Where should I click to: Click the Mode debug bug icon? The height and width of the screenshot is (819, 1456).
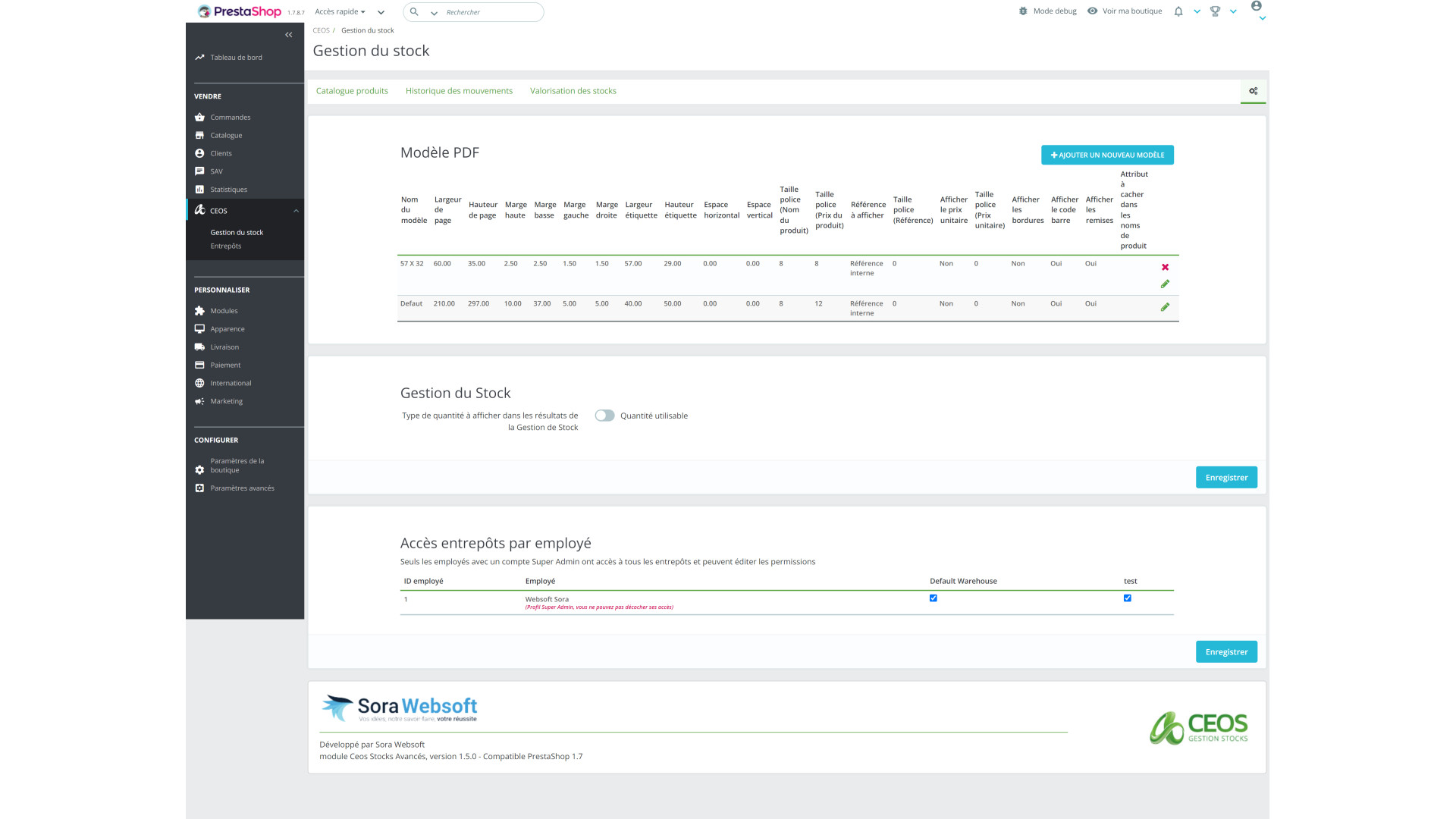pos(1023,11)
